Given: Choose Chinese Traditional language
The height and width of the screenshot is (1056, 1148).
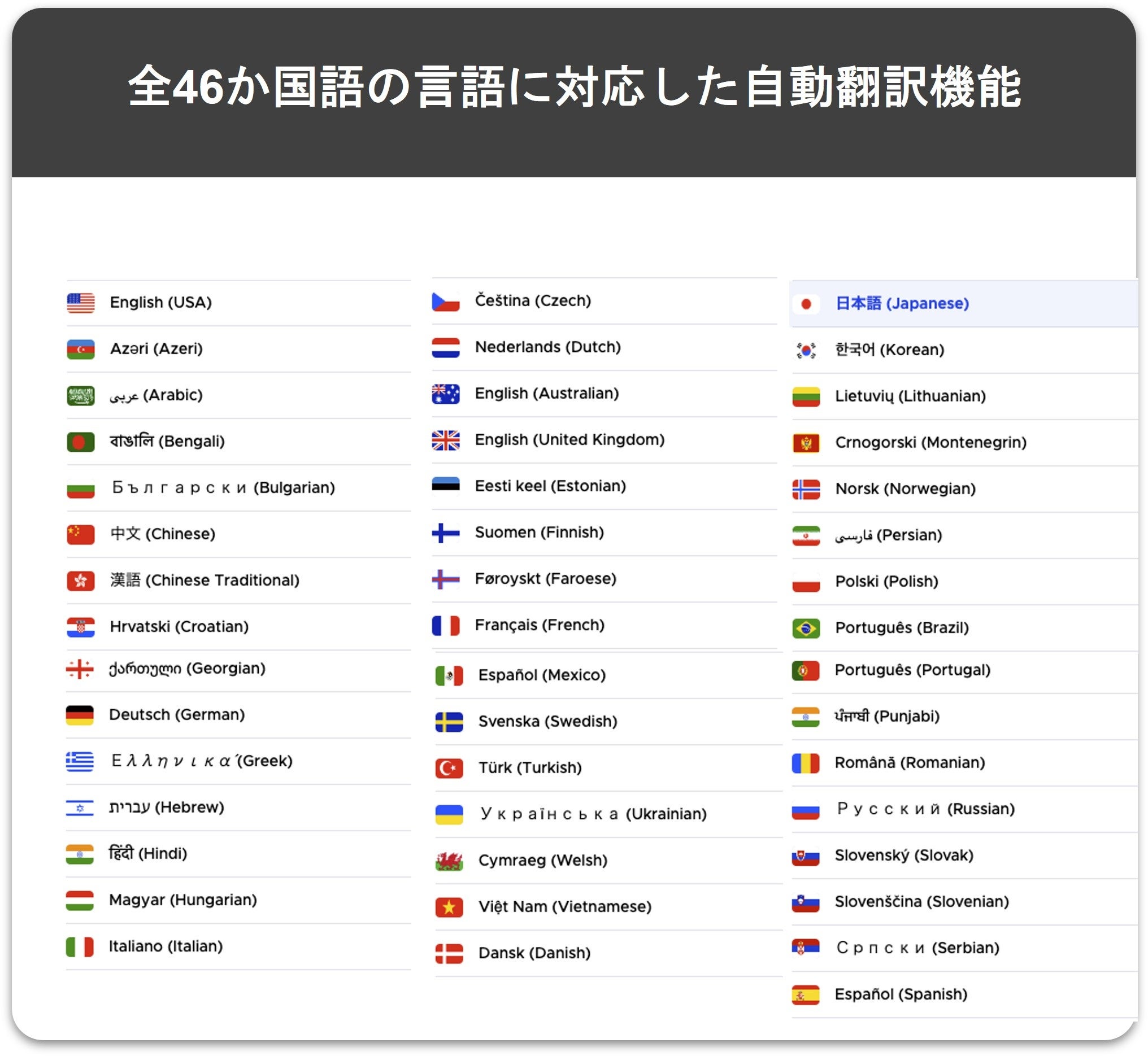Looking at the screenshot, I should click(204, 581).
